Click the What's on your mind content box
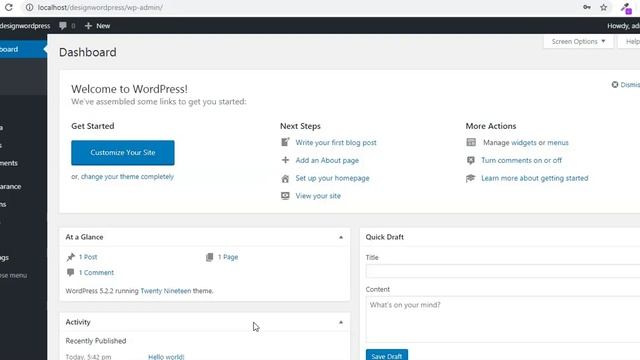Viewport: 640px width, 360px height. [x=503, y=320]
